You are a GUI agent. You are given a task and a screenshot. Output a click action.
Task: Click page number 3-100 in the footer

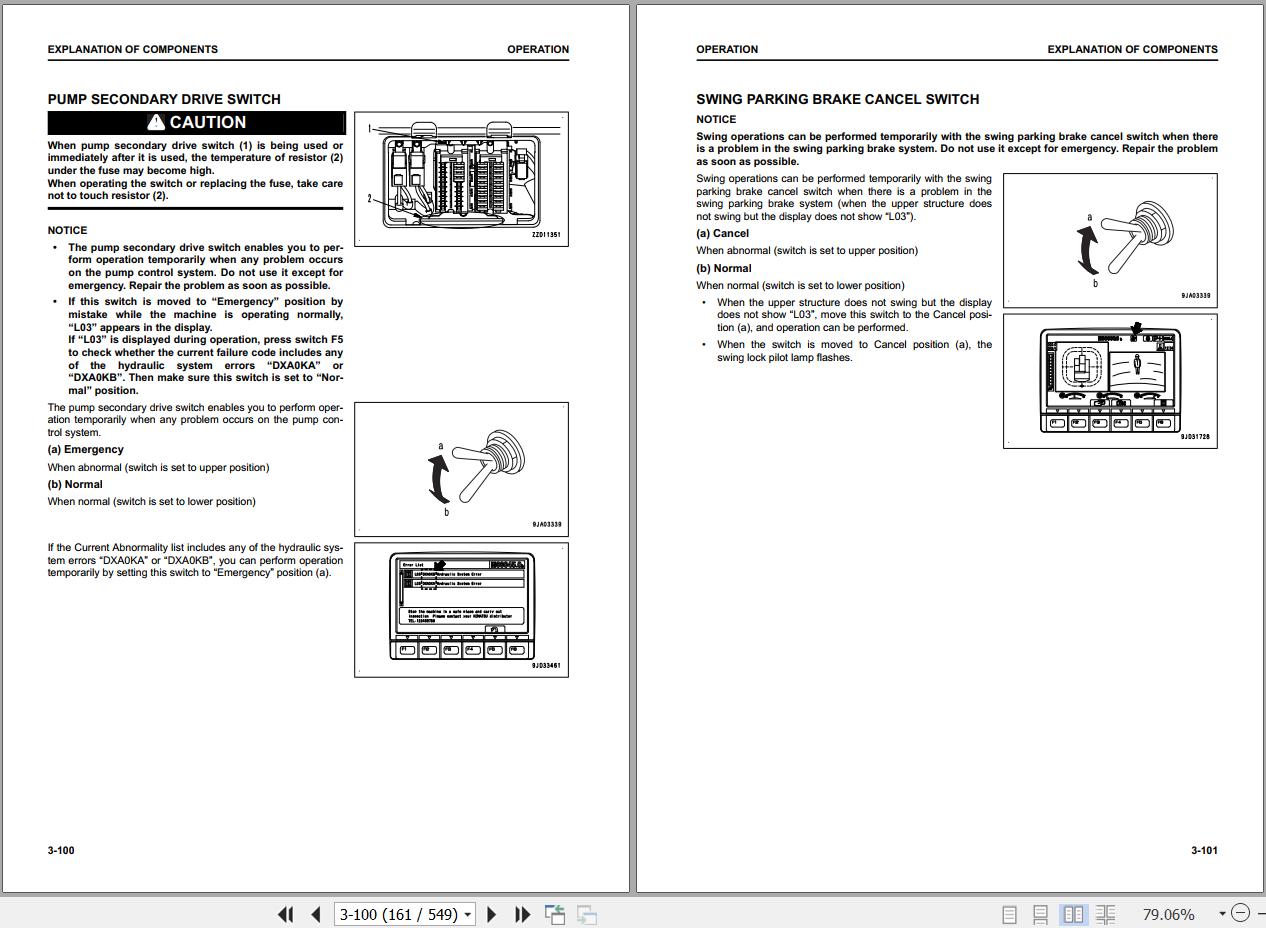(61, 850)
